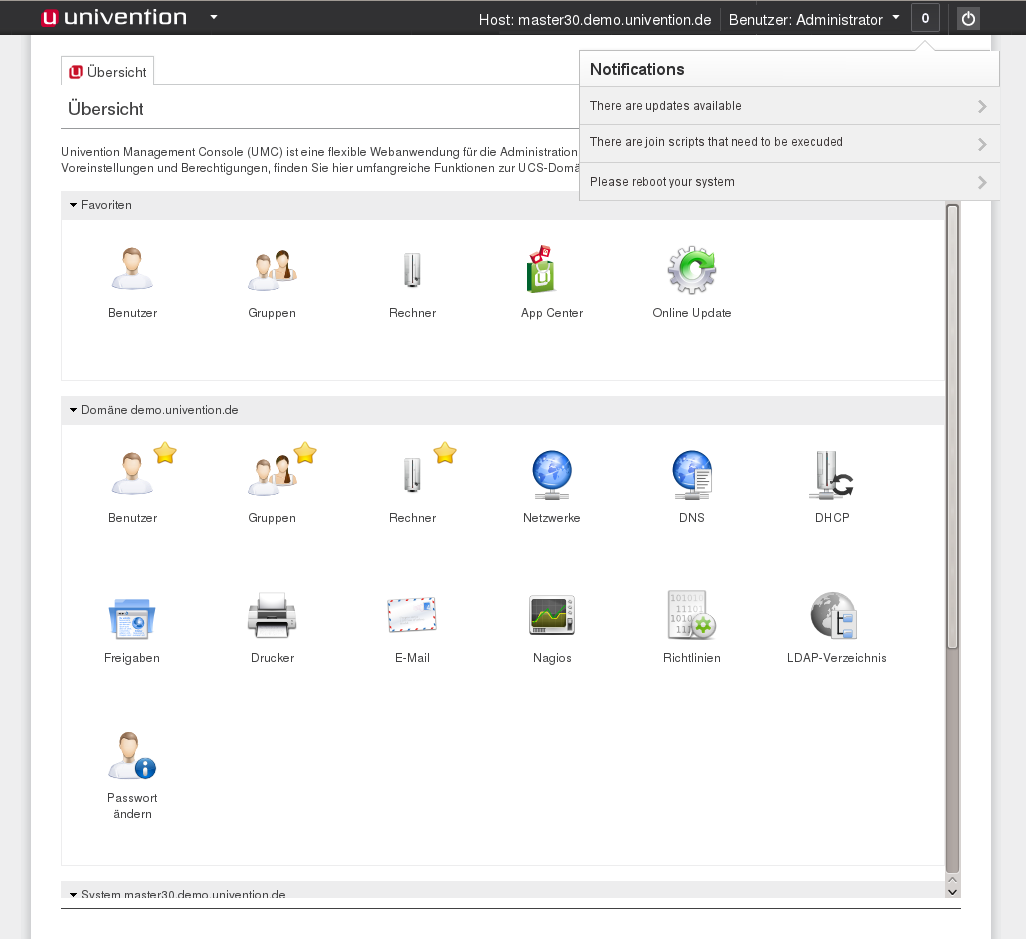Open dropdown arrow next to univention logo

pos(214,18)
